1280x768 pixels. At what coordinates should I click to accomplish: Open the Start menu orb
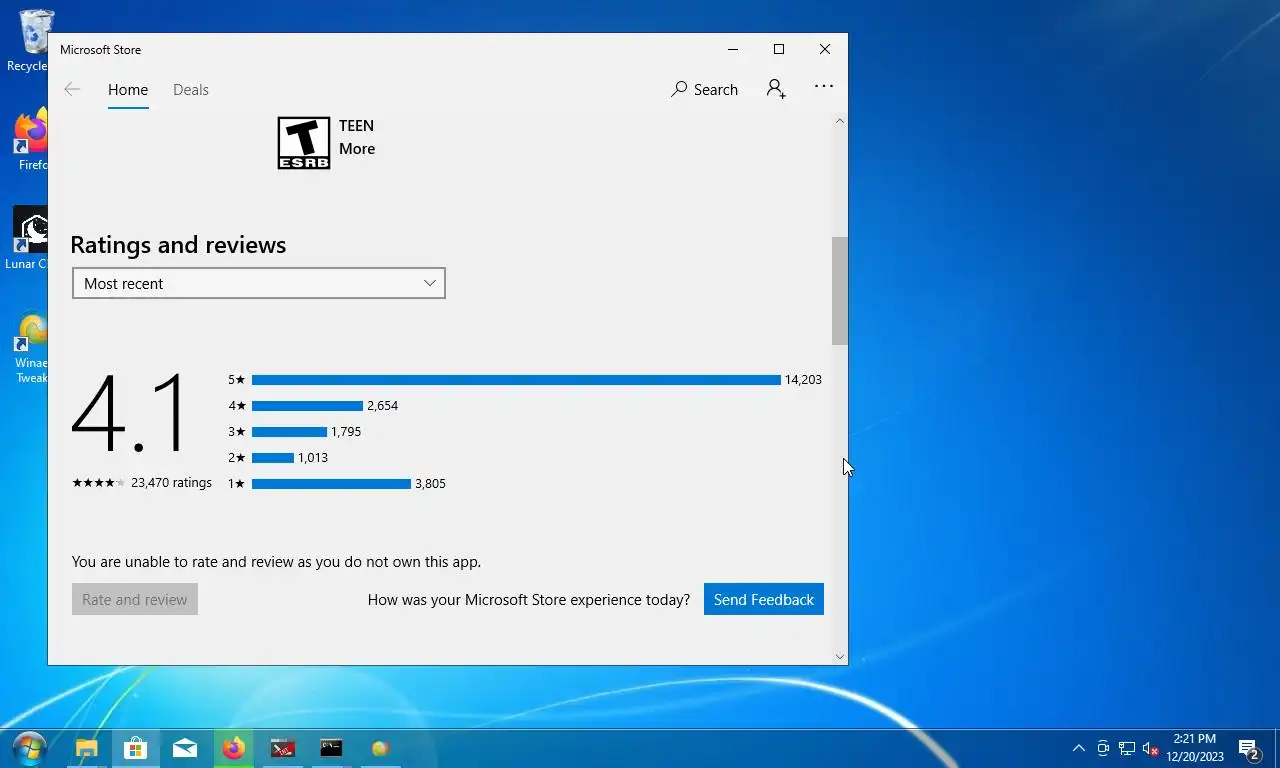[x=29, y=748]
